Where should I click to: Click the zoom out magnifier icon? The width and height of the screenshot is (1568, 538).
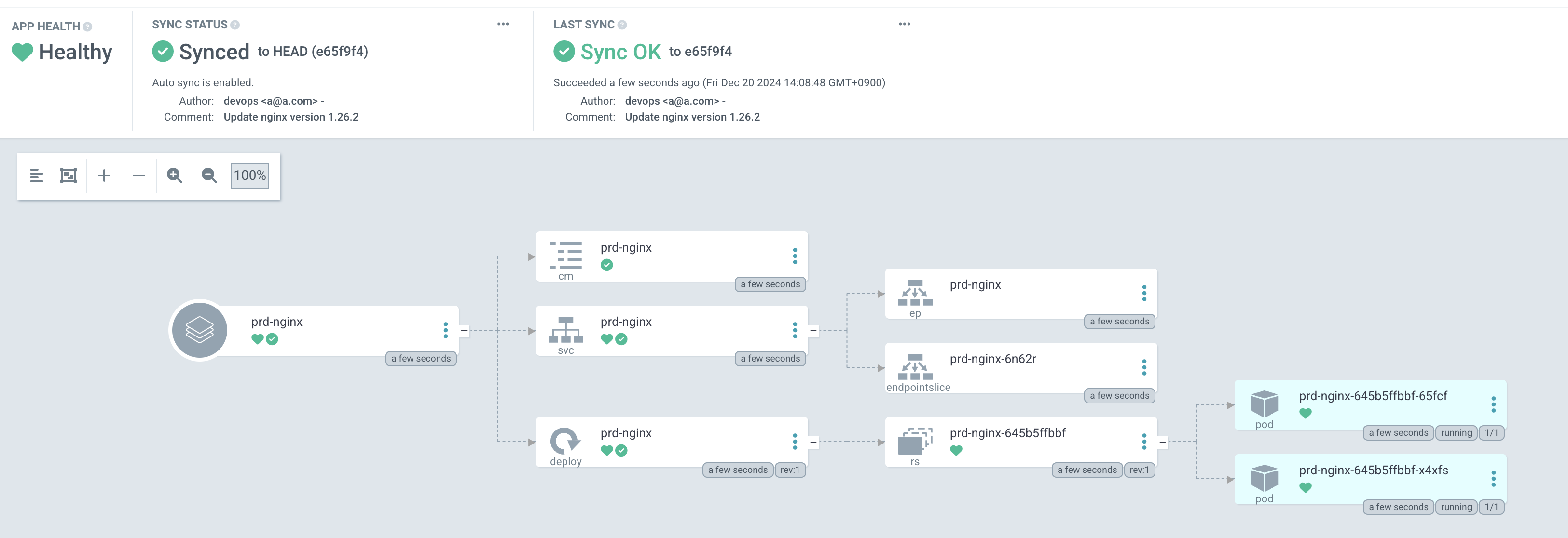coord(209,175)
